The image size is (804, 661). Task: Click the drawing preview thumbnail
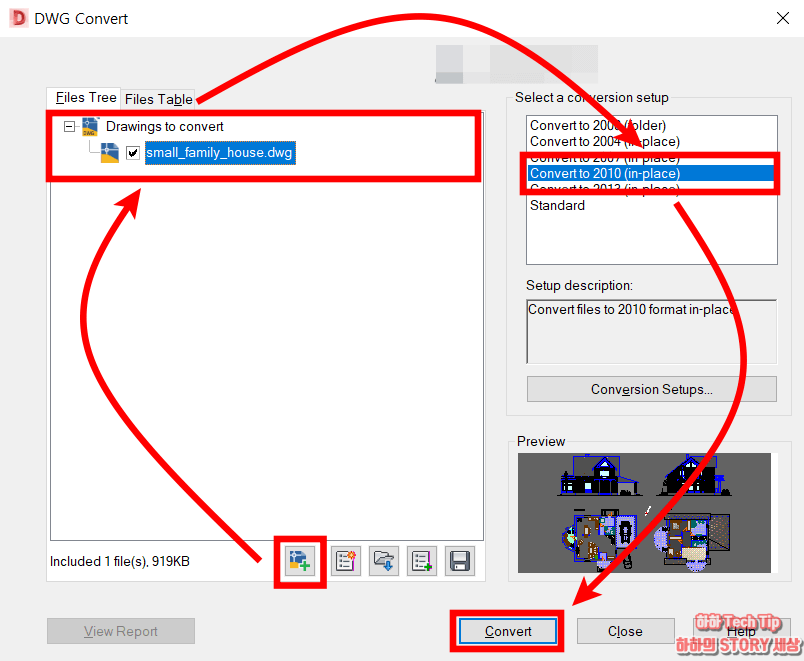644,513
